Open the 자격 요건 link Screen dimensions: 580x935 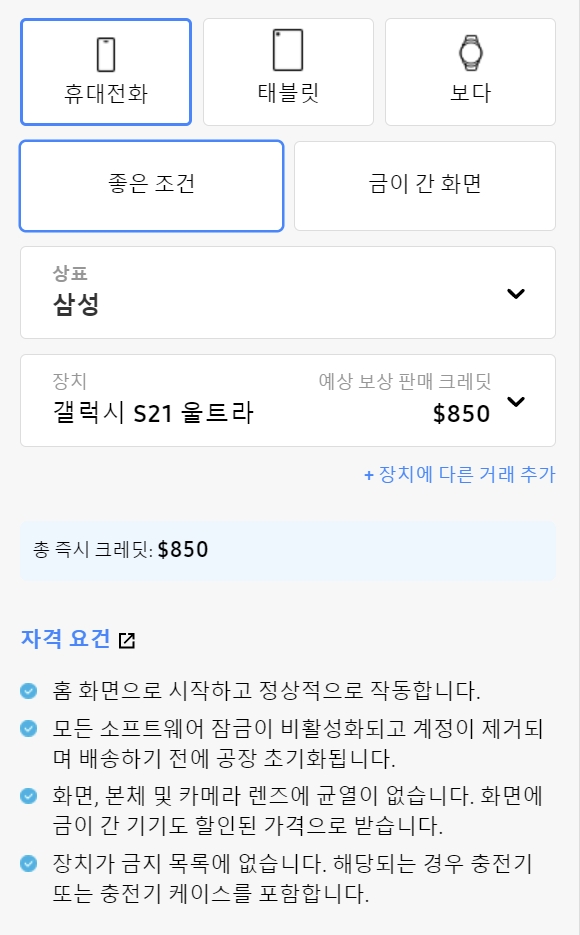tap(66, 639)
